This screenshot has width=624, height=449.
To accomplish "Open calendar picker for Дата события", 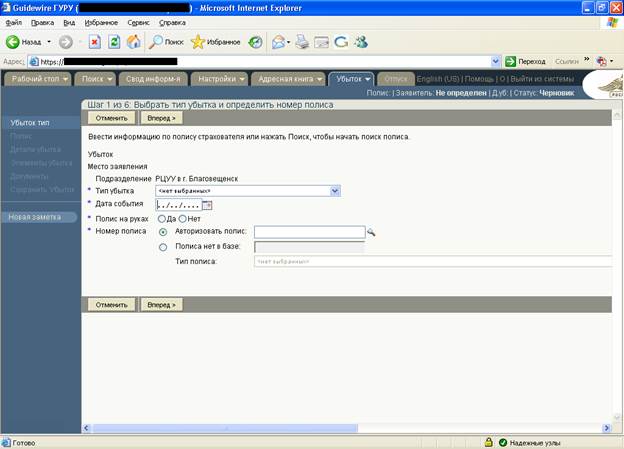I will click(208, 205).
